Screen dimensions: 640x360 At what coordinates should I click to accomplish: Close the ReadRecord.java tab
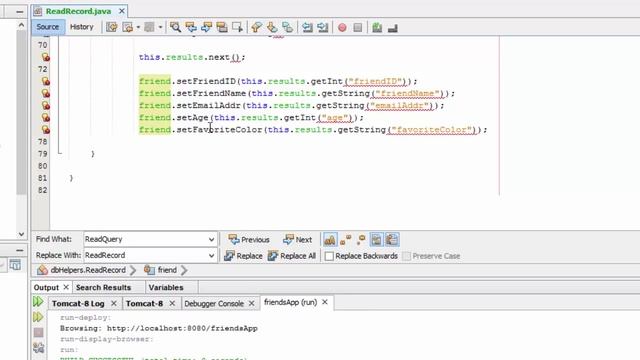point(121,11)
